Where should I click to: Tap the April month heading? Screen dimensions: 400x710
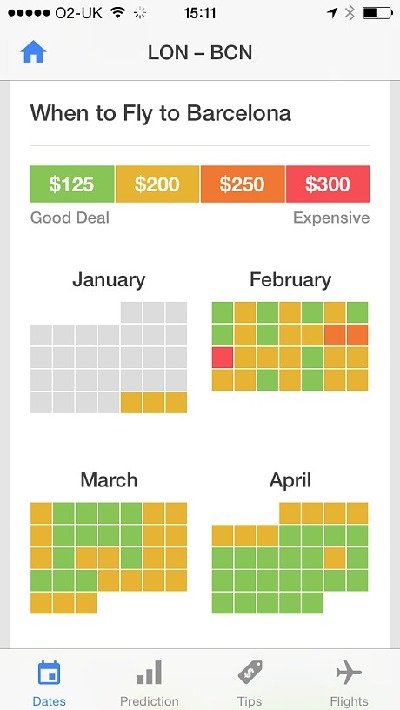290,480
